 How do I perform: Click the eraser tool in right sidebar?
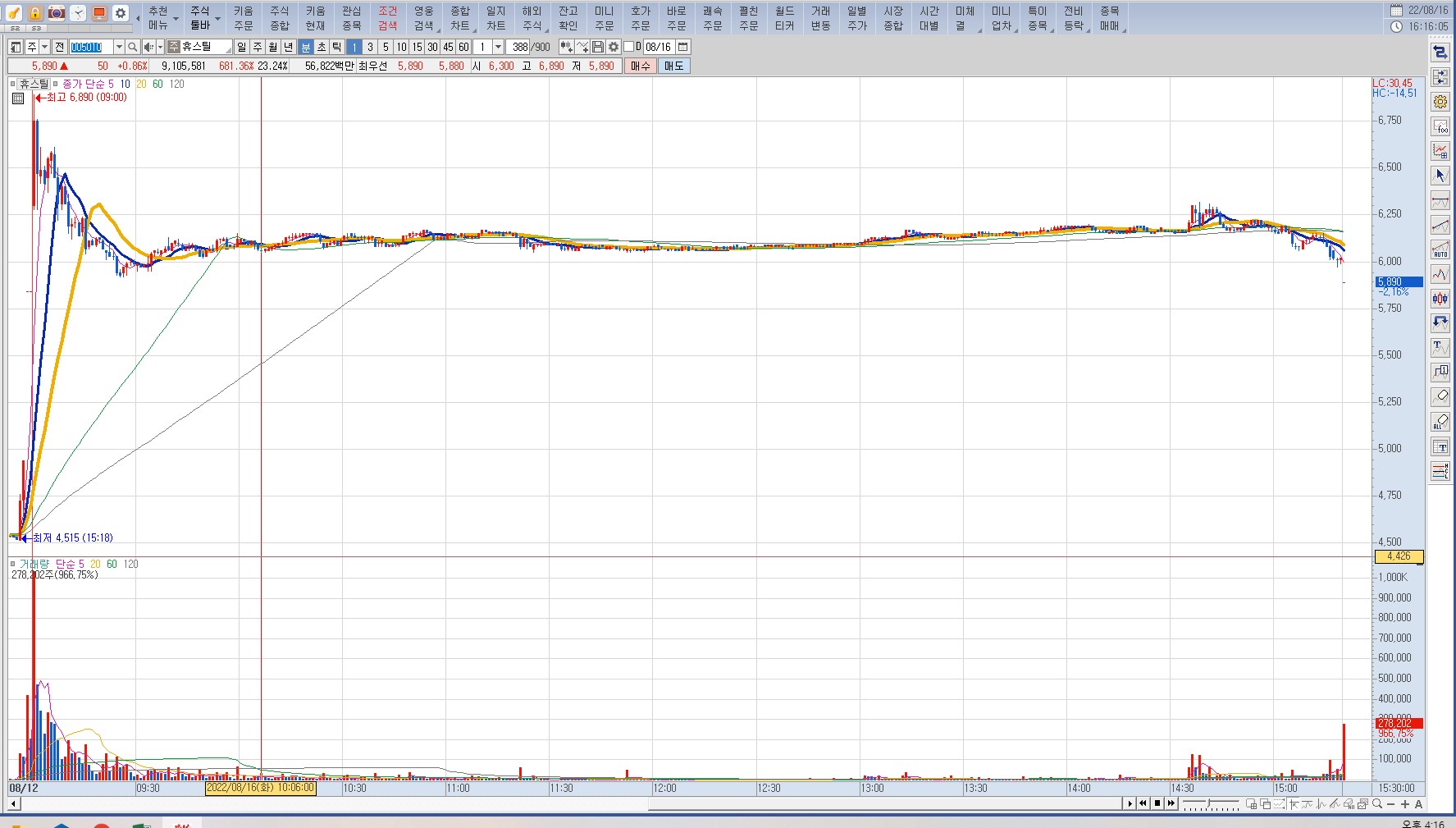[1440, 397]
